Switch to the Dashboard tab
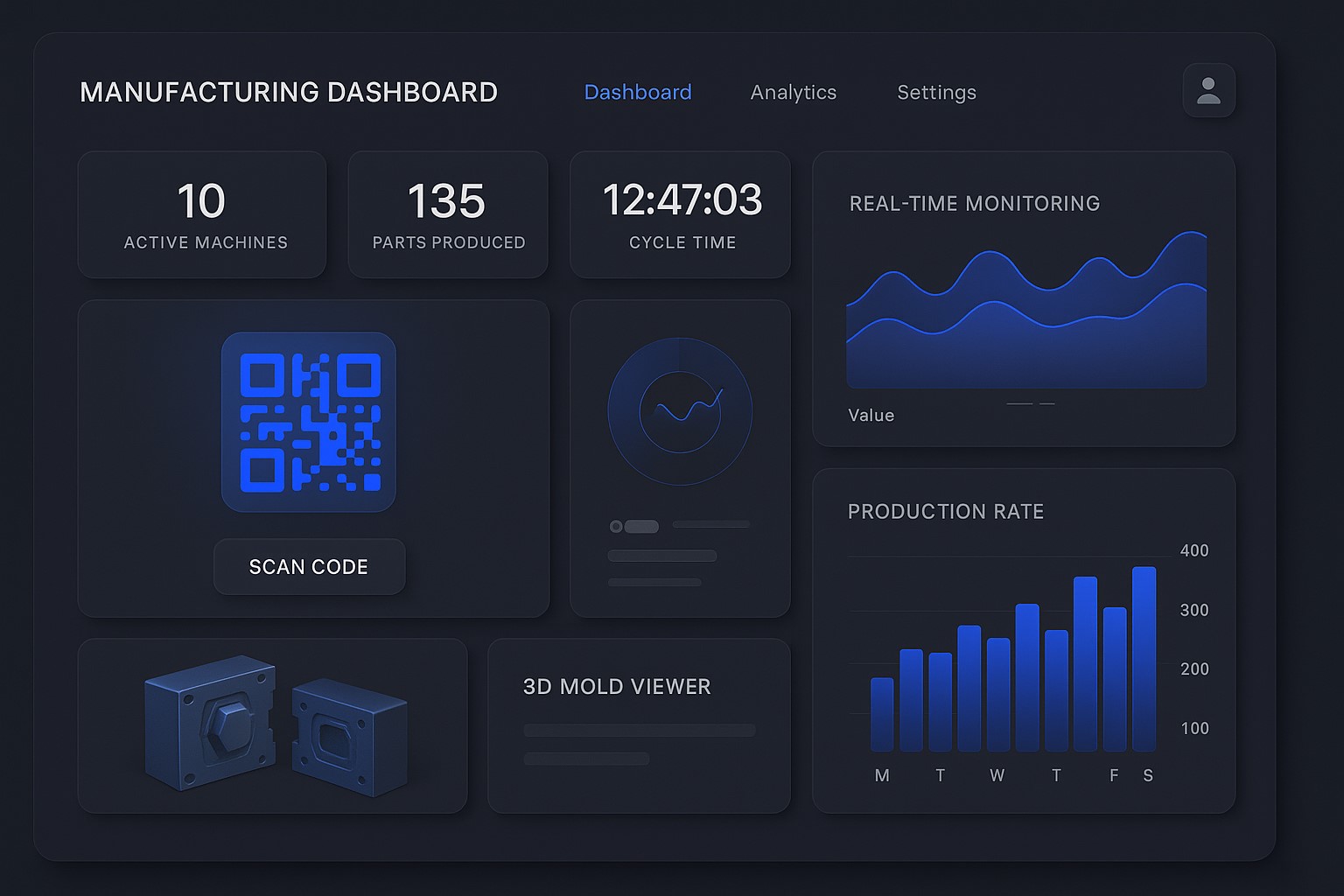Screen dimensions: 1344x896 tap(638, 92)
